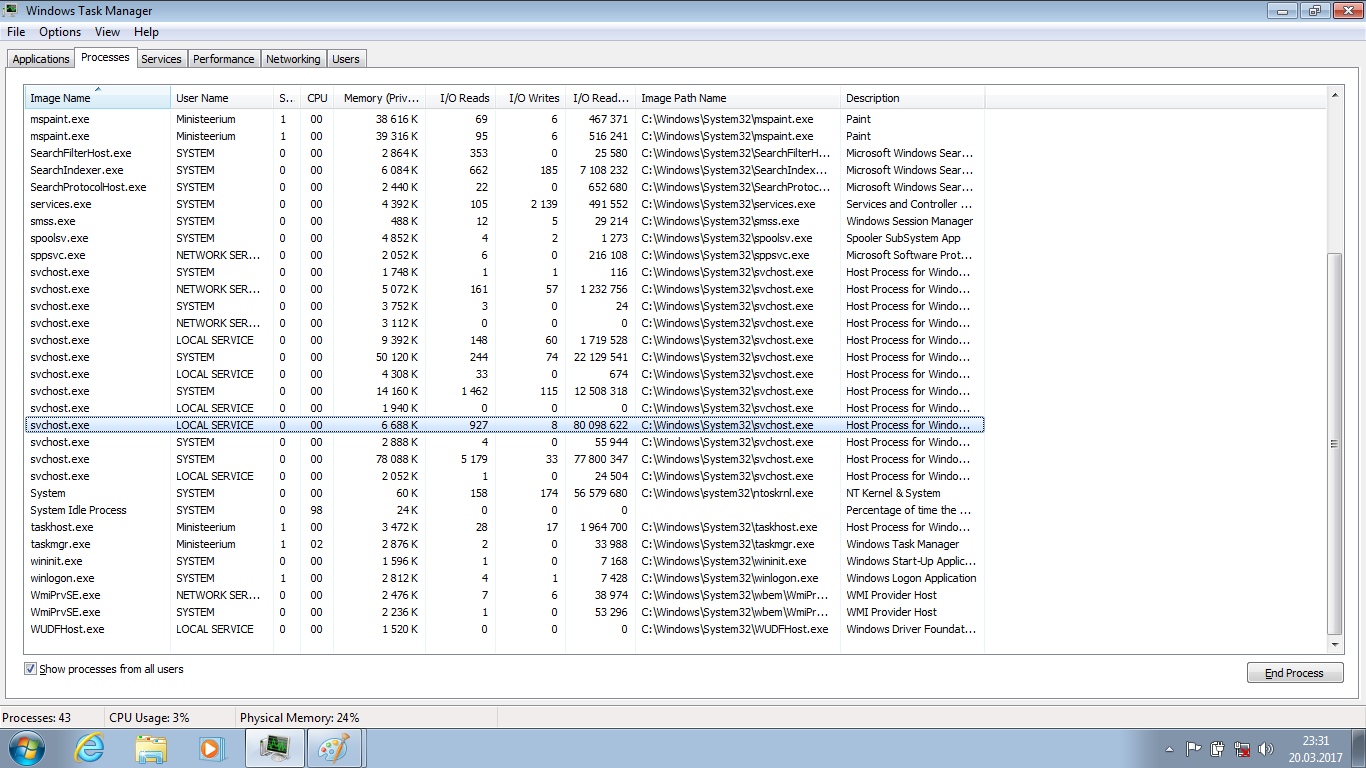1366x768 pixels.
Task: Select the wininit.exe process
Action: pyautogui.click(x=505, y=561)
